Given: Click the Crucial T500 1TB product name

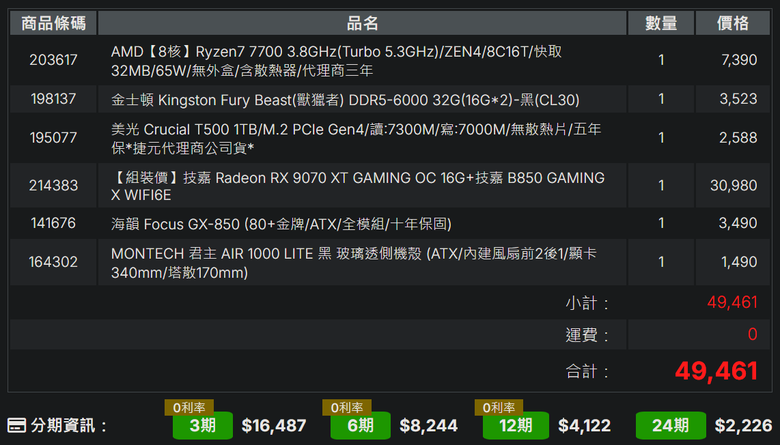Looking at the screenshot, I should [356, 138].
